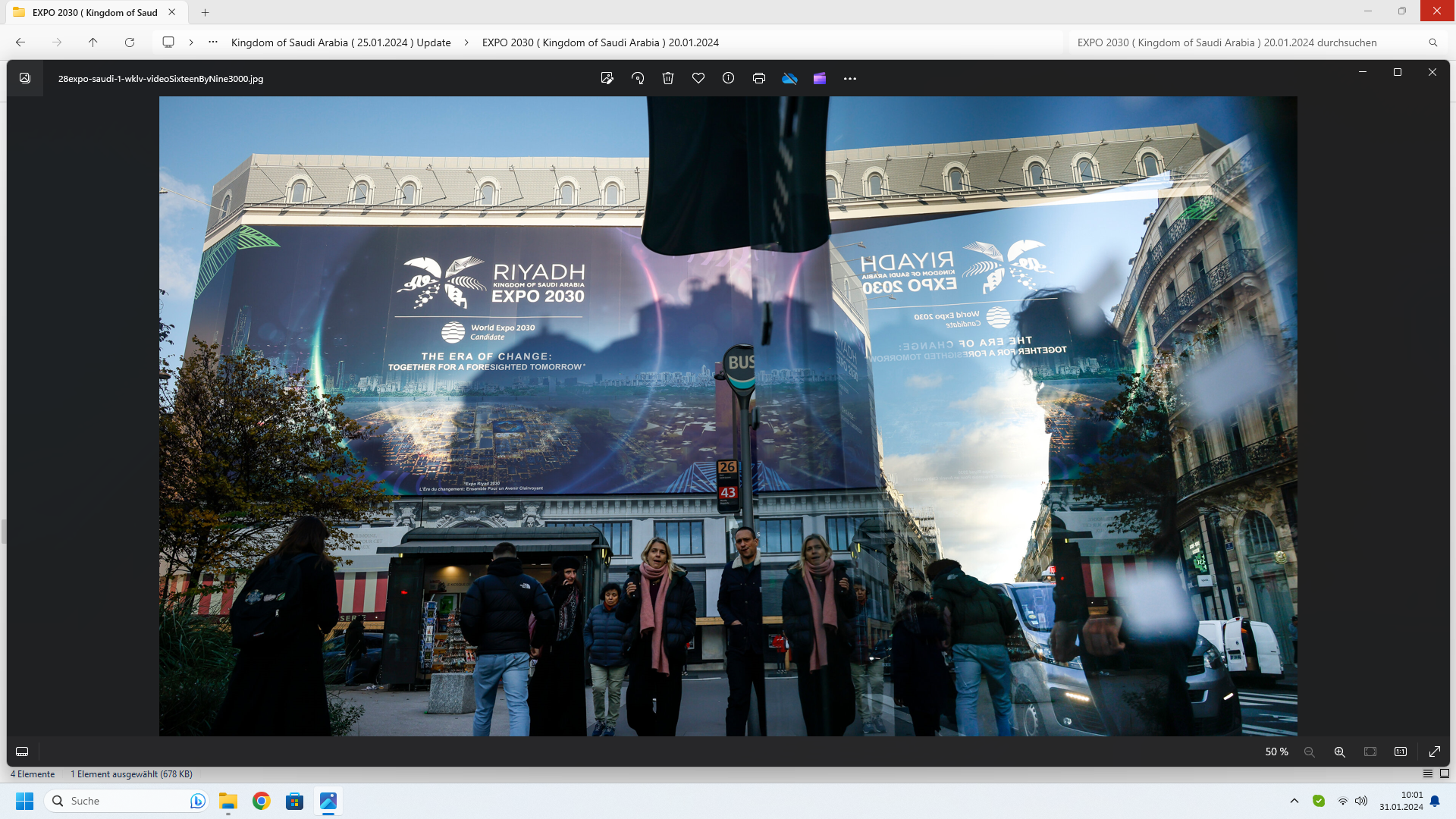The width and height of the screenshot is (1456, 819).
Task: Open Microsoft Store from the taskbar
Action: (295, 801)
